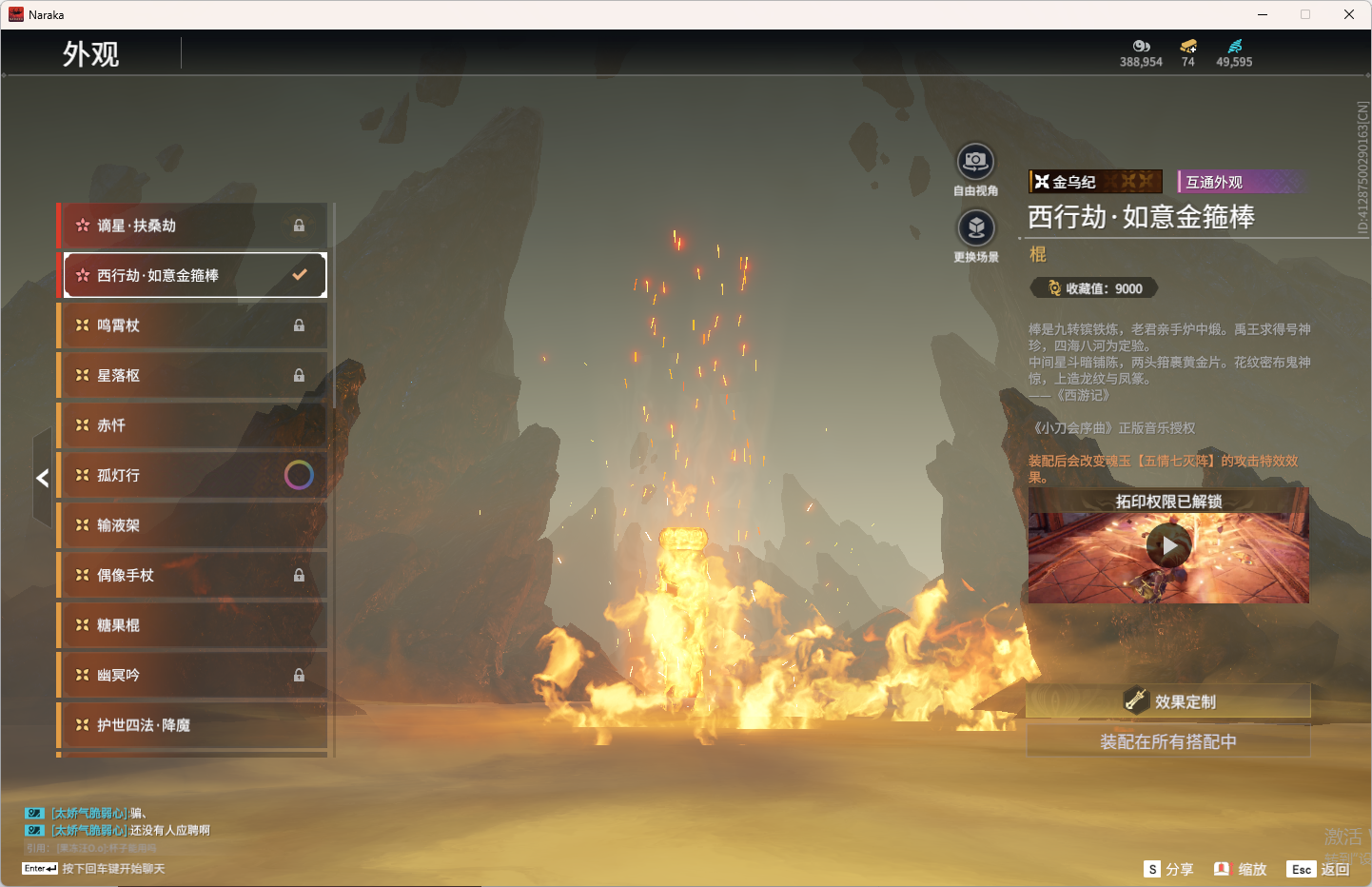Image resolution: width=1372 pixels, height=887 pixels.
Task: Minimize the Naraka window
Action: tap(1263, 14)
